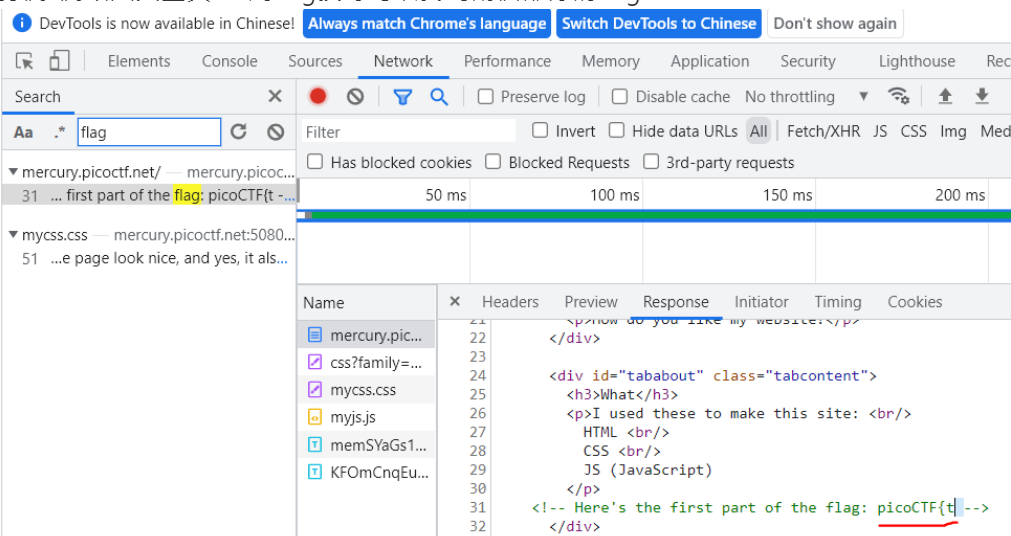Open line 51 mycss.css search result

coord(149,259)
